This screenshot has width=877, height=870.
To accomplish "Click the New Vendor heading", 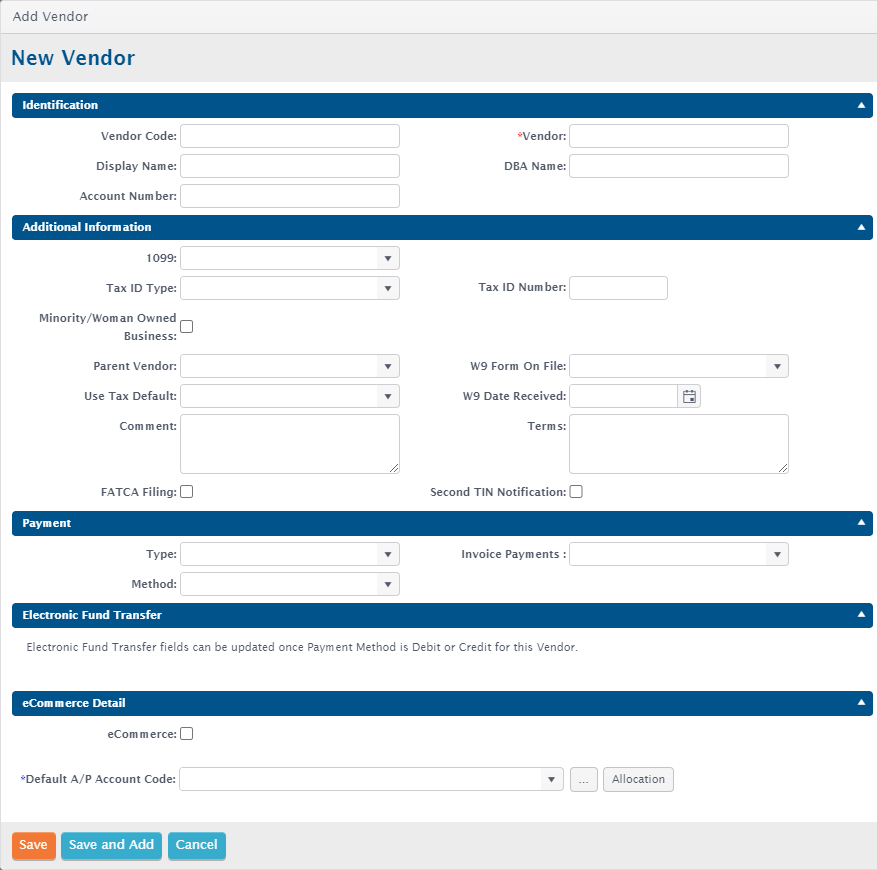I will tap(73, 58).
